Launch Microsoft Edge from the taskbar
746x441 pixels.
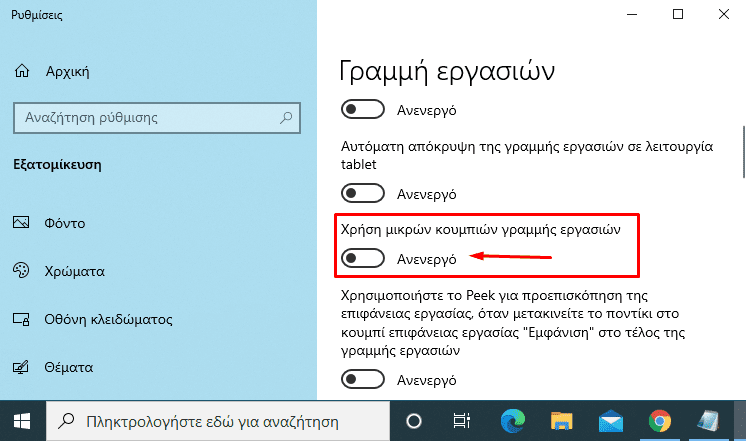513,421
